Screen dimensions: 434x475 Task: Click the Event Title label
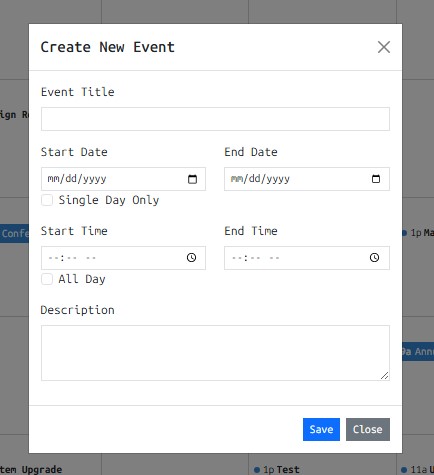click(x=78, y=92)
